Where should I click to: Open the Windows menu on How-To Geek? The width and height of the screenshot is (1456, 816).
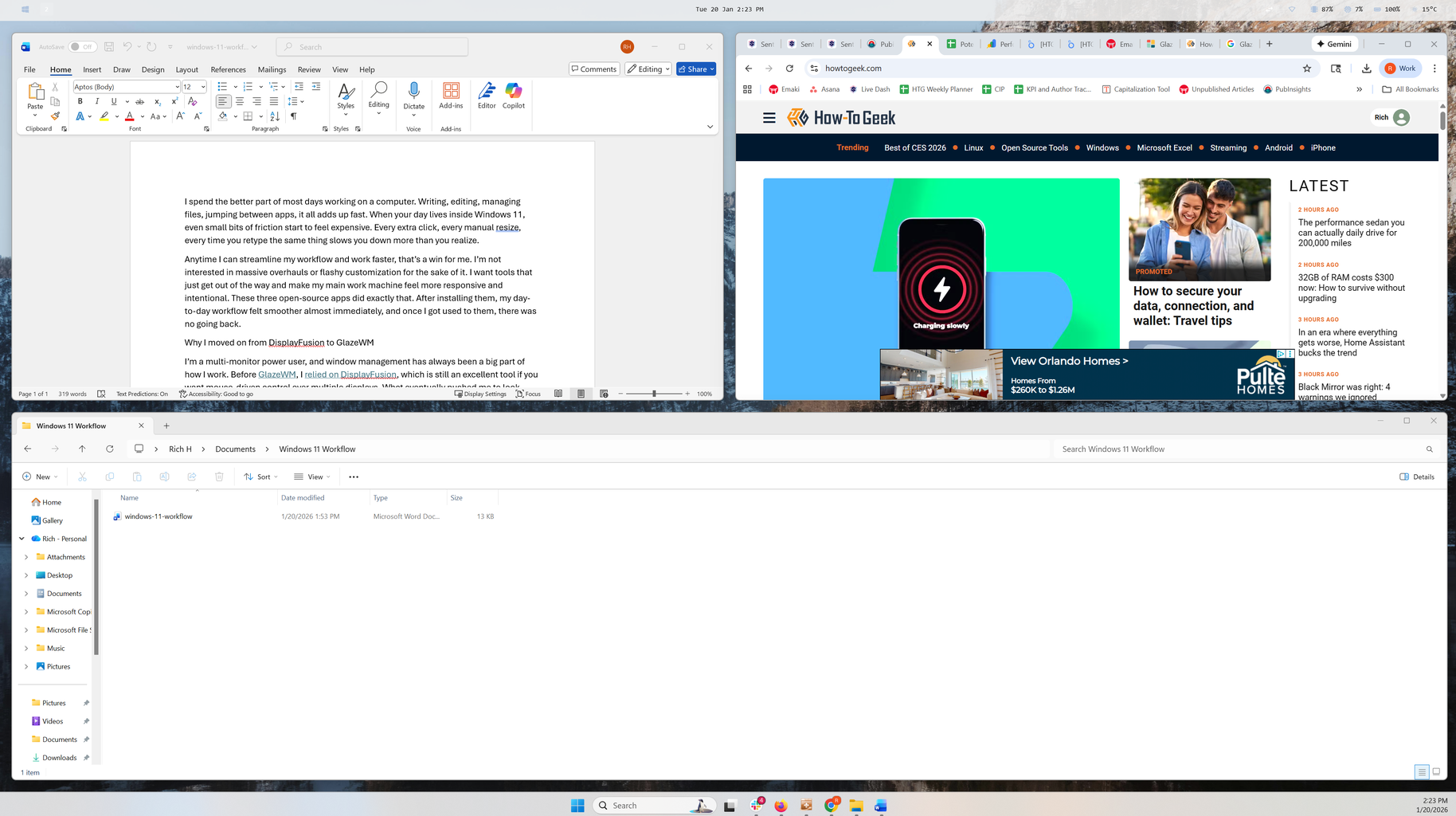tap(1102, 147)
